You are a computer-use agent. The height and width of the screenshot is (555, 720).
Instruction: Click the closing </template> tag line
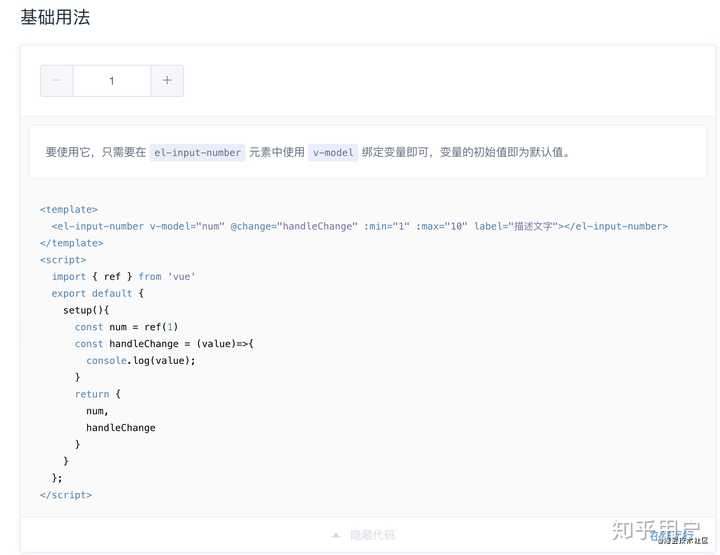point(72,243)
